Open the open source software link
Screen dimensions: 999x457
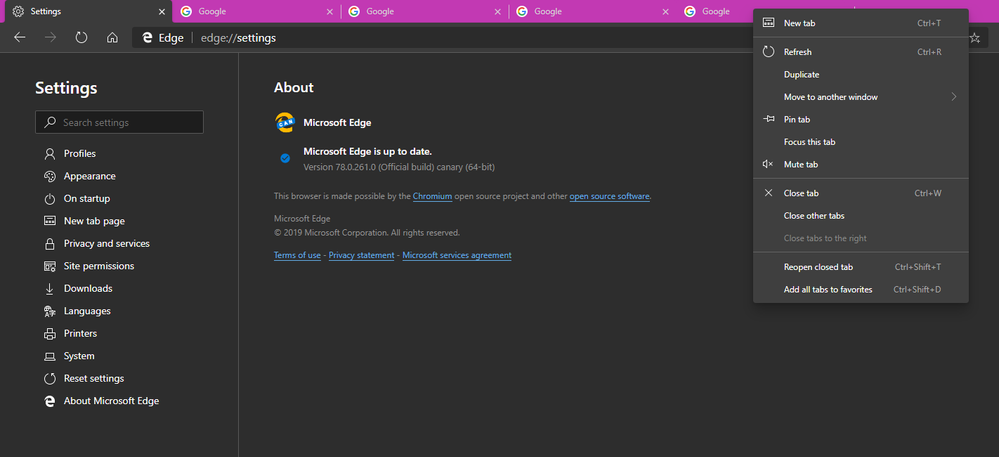(x=610, y=196)
